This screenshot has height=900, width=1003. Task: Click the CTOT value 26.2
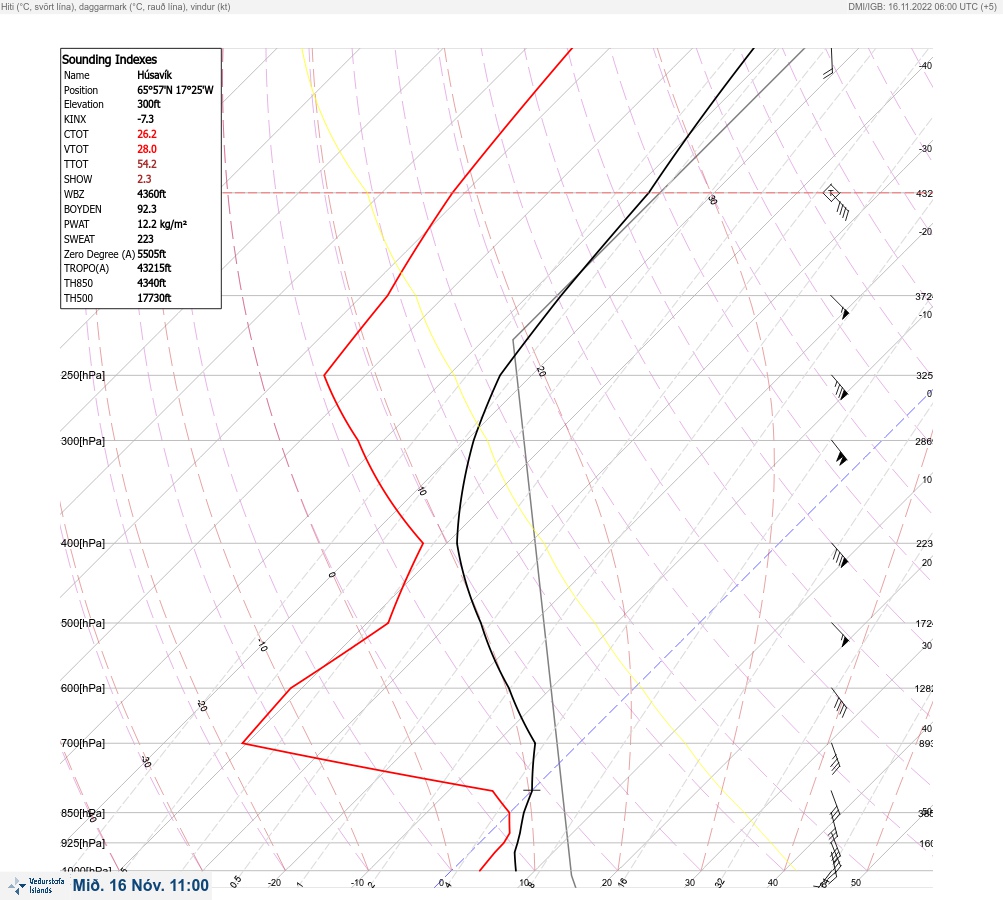146,134
